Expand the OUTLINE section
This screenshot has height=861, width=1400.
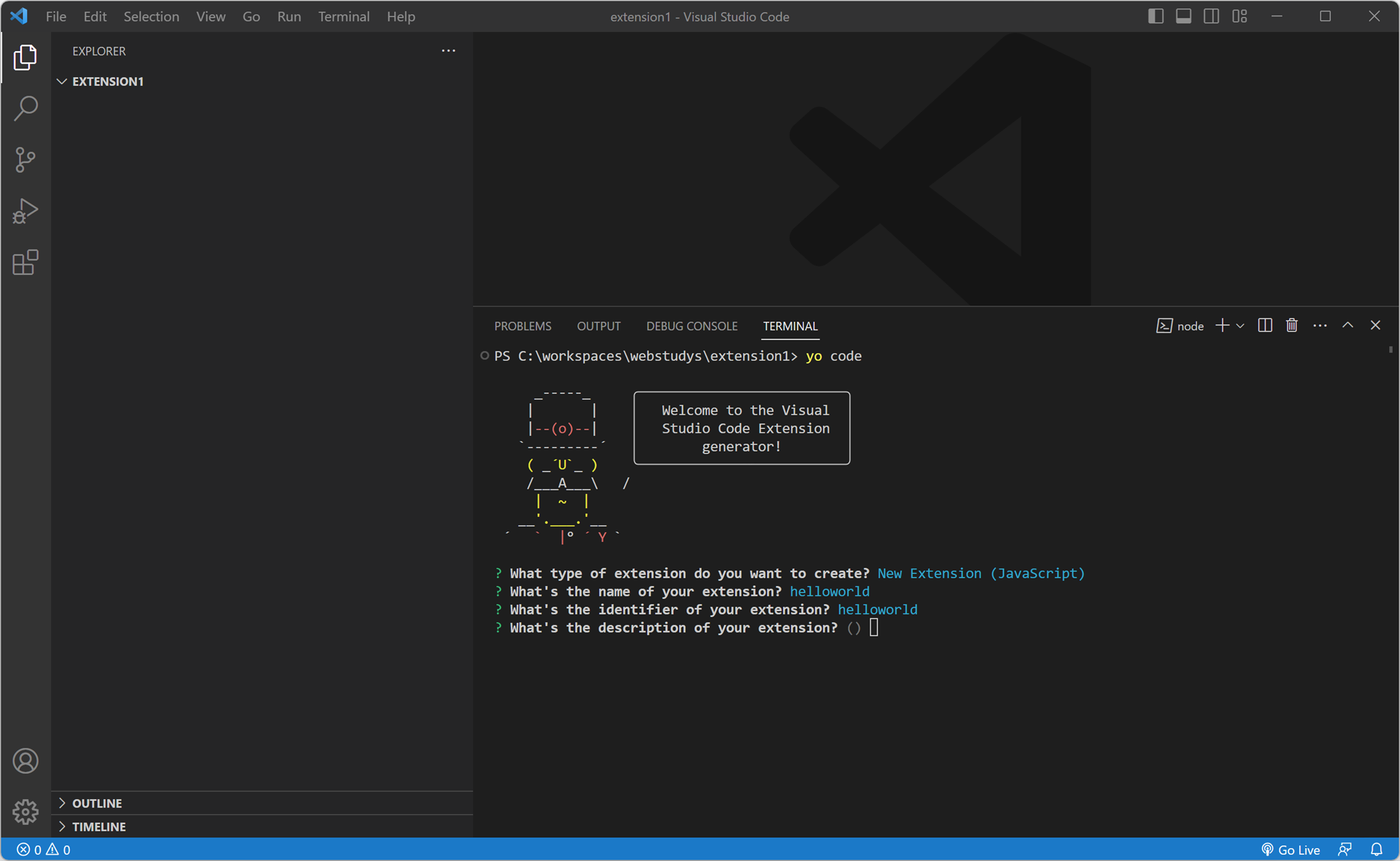pos(97,803)
